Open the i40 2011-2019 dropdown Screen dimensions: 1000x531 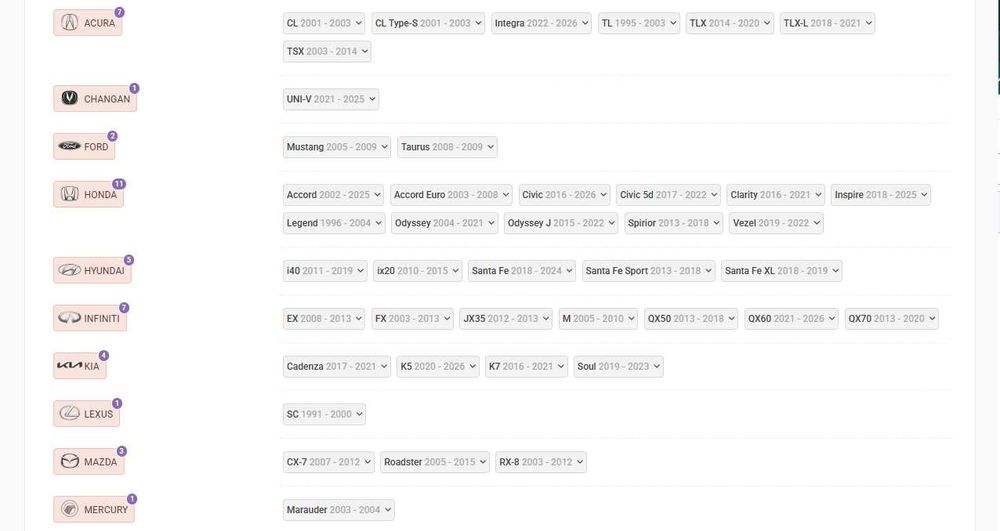(x=325, y=271)
